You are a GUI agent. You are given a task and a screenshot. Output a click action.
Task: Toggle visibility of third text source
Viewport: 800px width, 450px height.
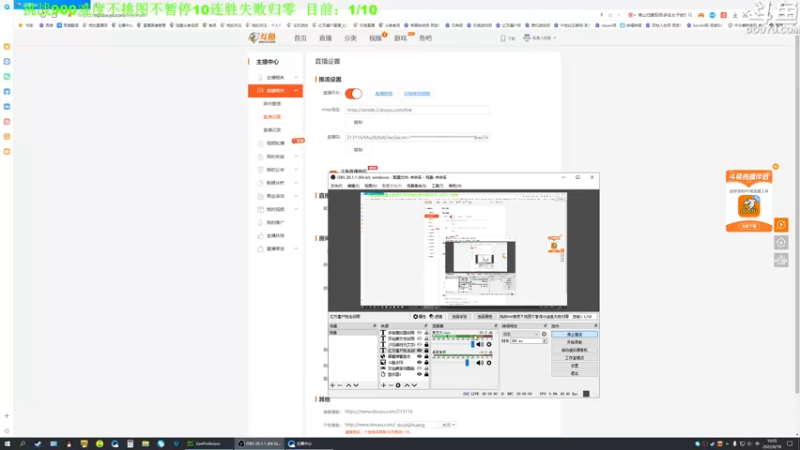419,345
